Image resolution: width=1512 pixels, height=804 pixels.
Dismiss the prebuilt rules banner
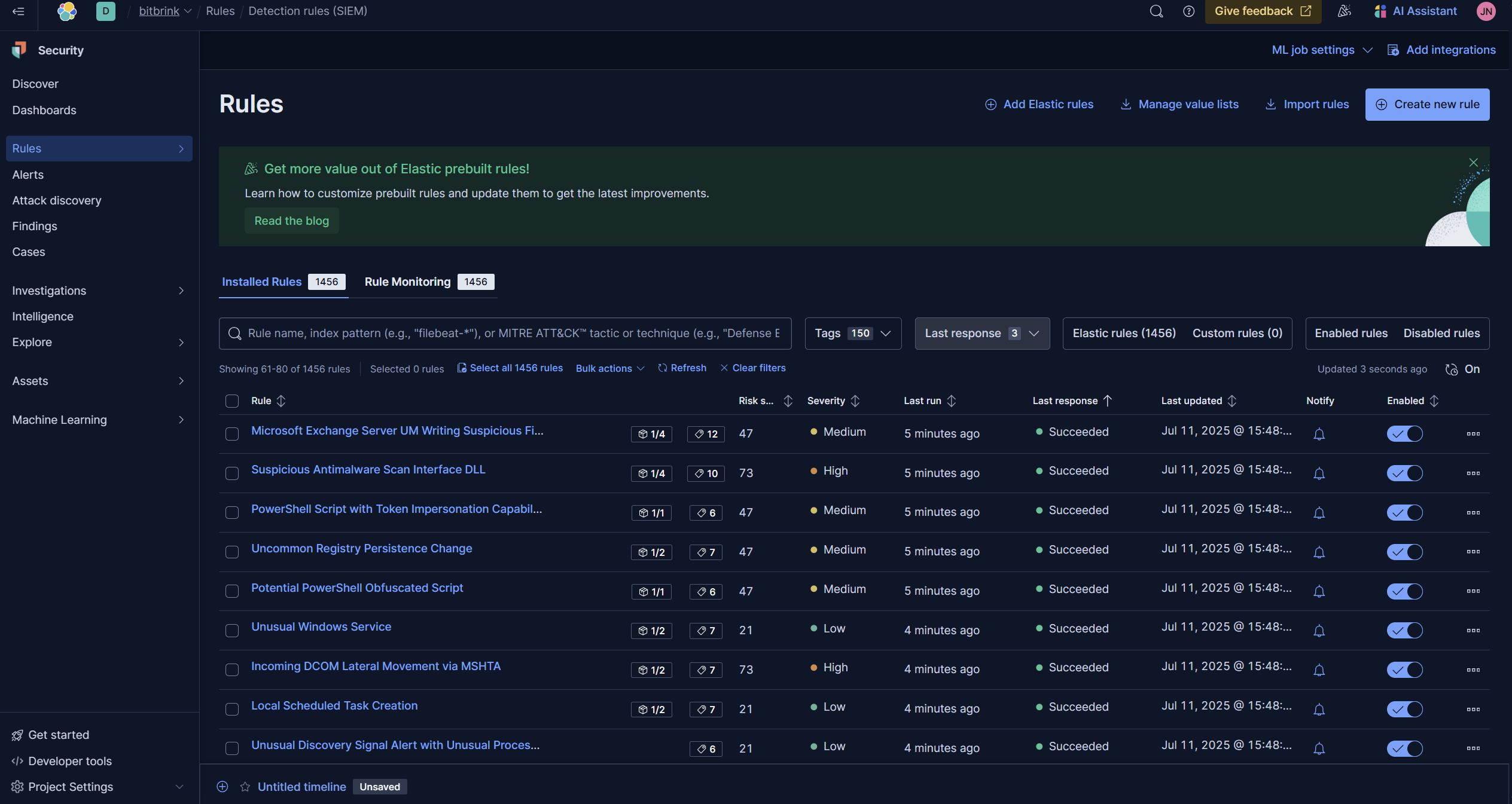1473,163
